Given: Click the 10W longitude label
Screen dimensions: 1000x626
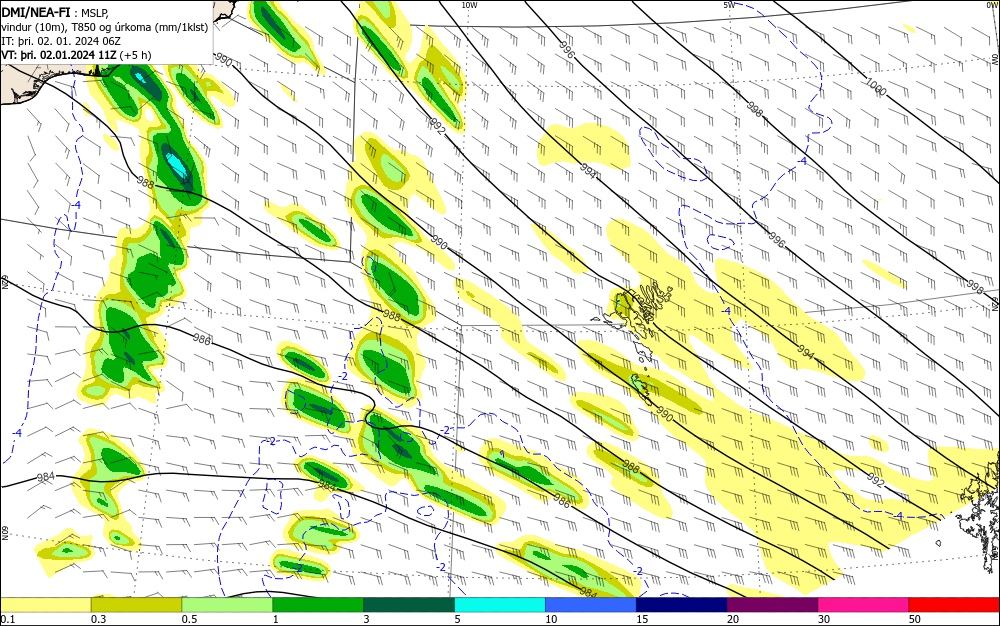Looking at the screenshot, I should [469, 5].
